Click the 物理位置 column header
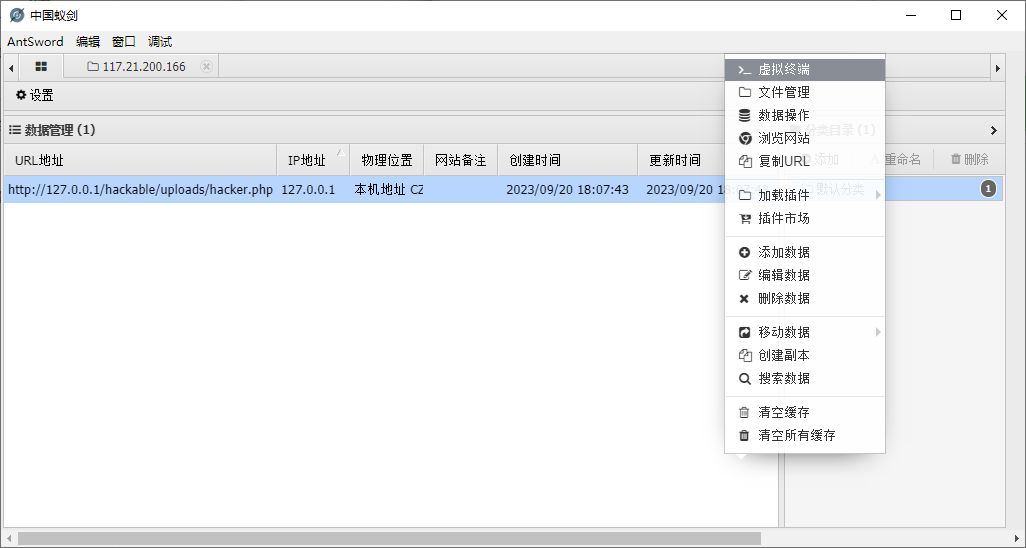Image resolution: width=1026 pixels, height=548 pixels. point(387,160)
